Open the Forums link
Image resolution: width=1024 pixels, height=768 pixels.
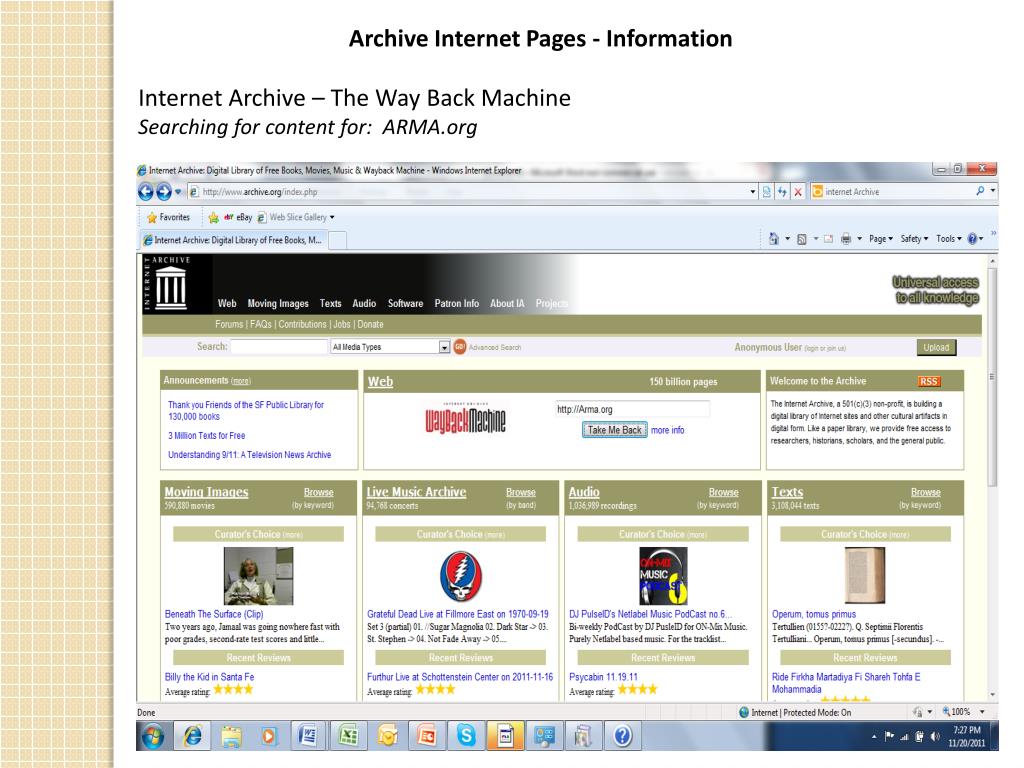click(229, 324)
